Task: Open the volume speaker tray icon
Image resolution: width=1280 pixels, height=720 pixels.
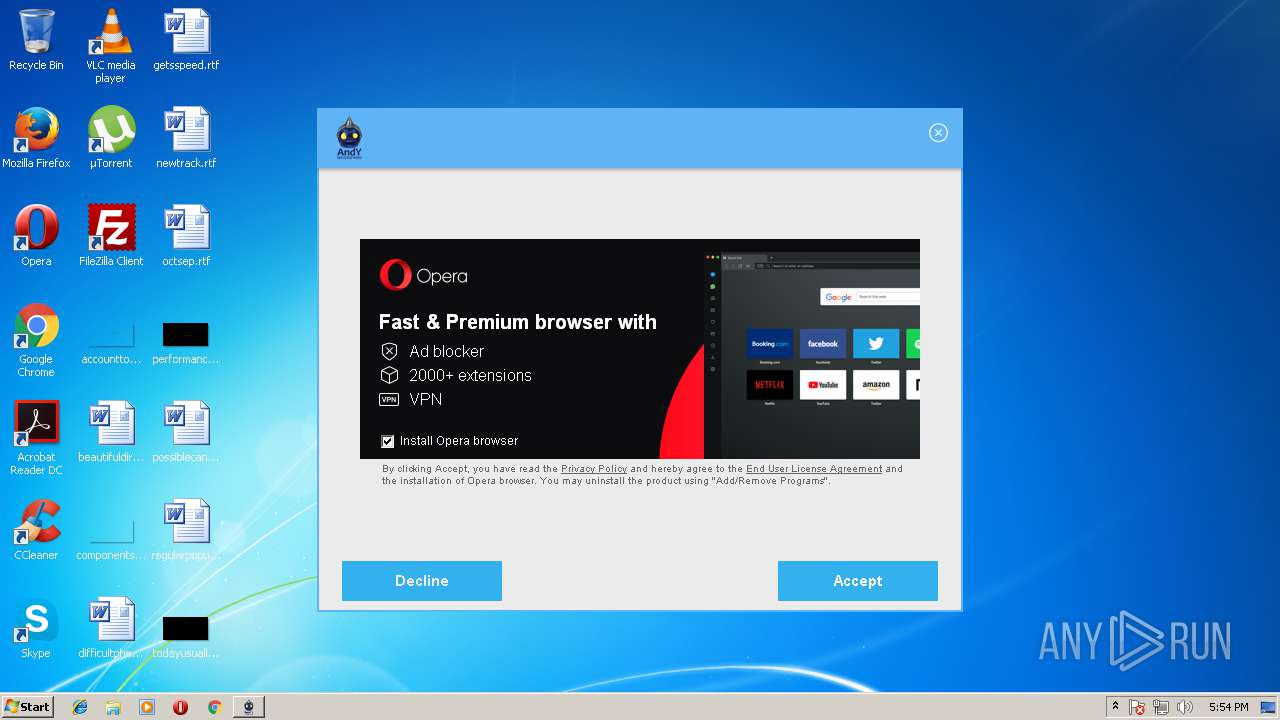Action: 1185,707
